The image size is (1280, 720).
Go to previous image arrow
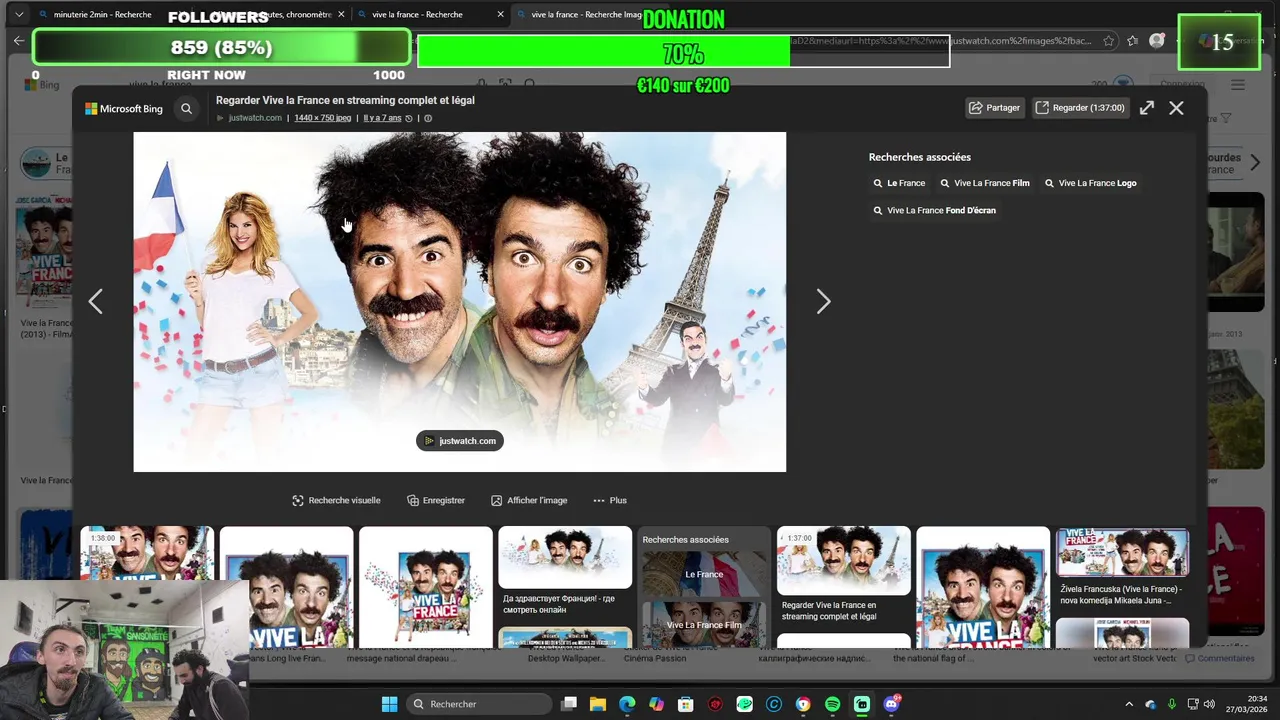[95, 301]
